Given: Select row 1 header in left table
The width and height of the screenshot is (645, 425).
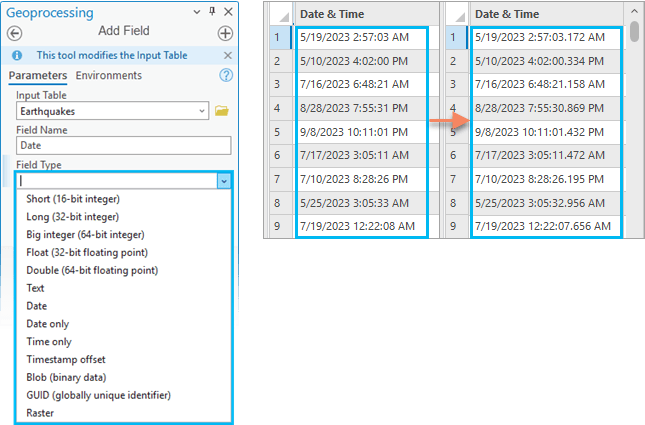Looking at the screenshot, I should click(x=280, y=37).
